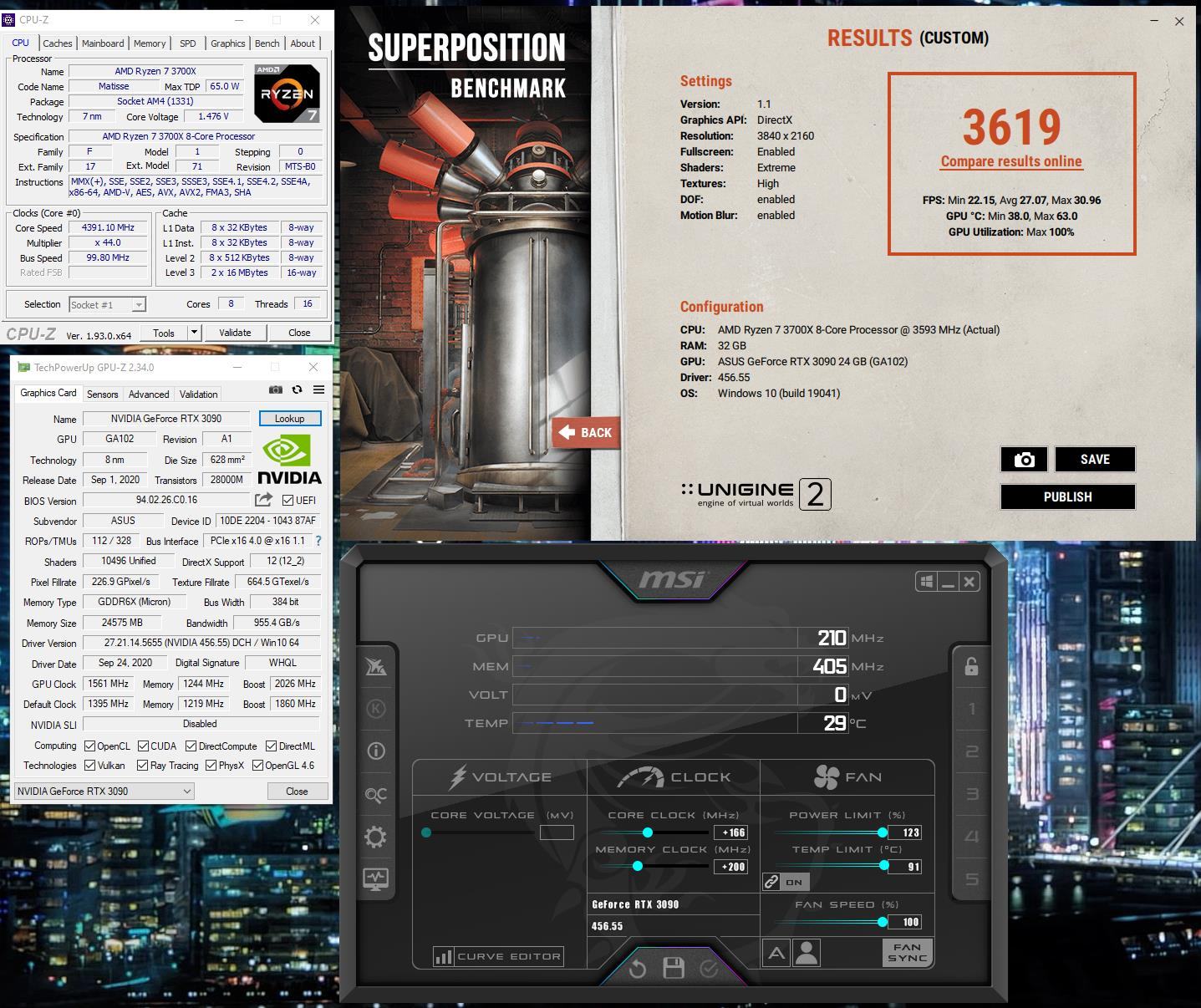Adjust the Temp Limit slider
Screen dimensions: 1201x1008
point(883,866)
